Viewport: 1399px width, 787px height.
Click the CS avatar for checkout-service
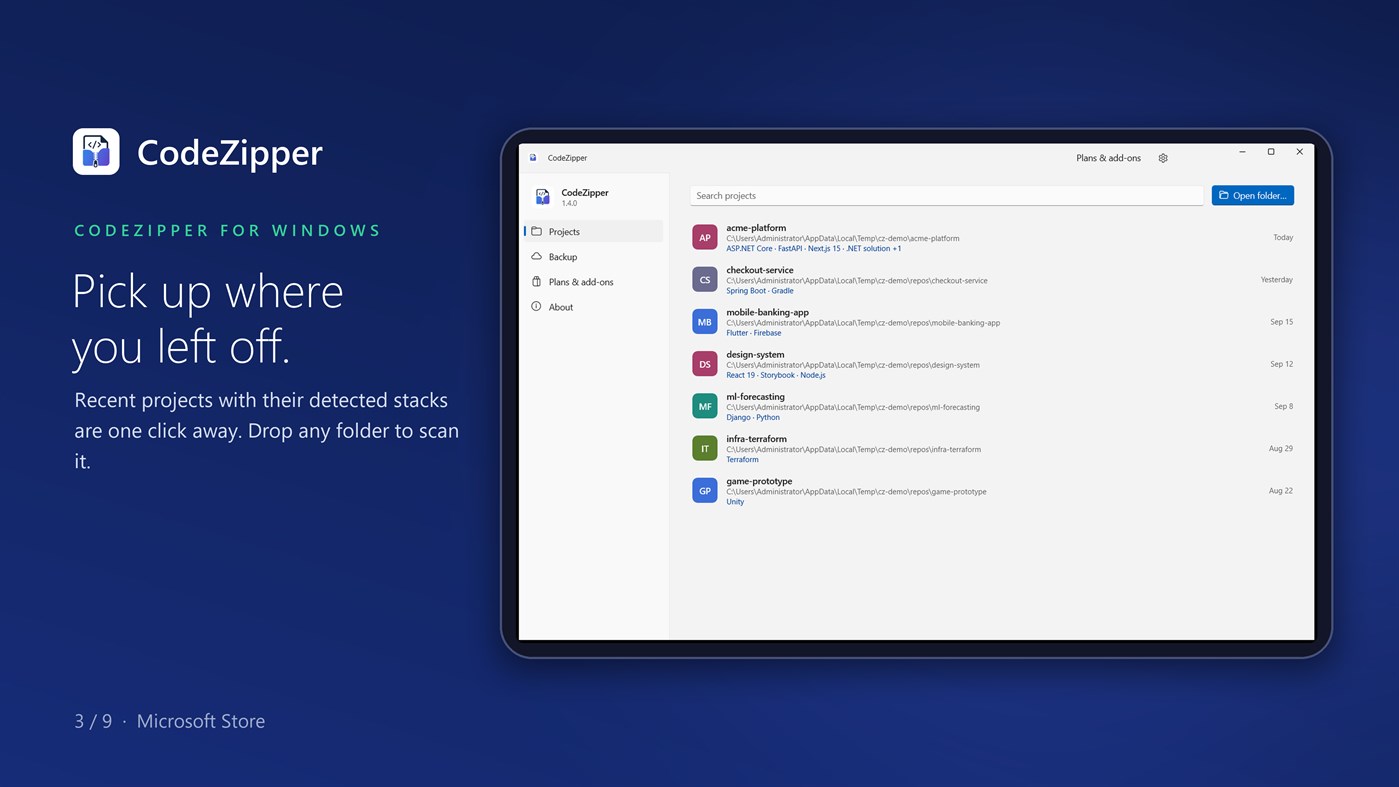pyautogui.click(x=705, y=279)
